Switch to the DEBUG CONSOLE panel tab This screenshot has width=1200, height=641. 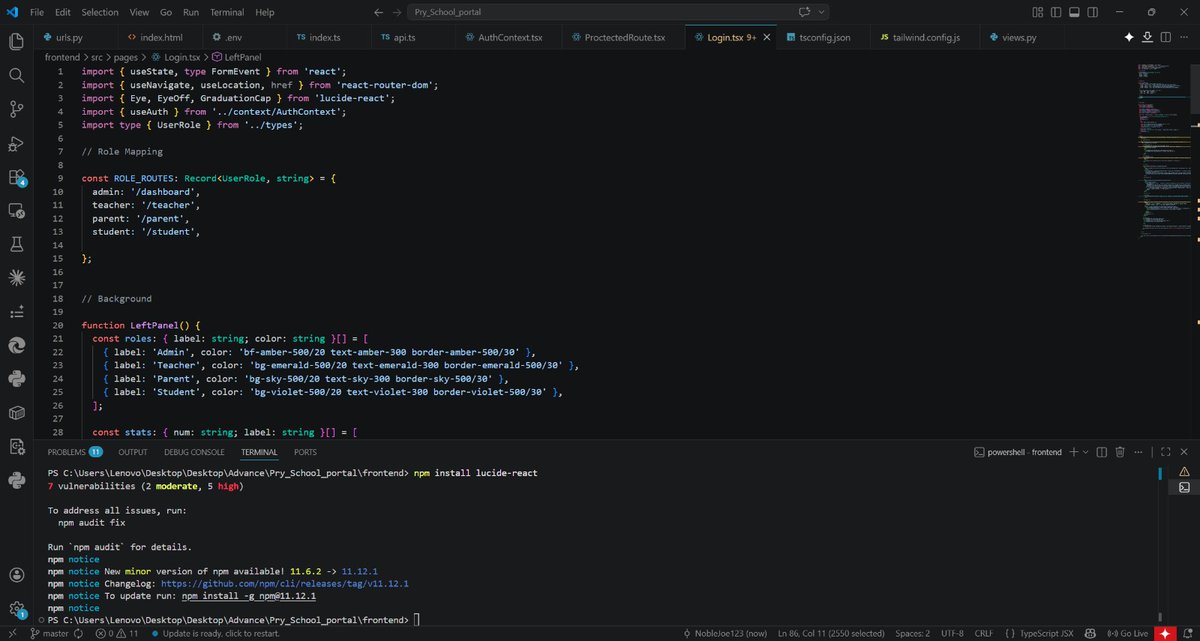(x=194, y=452)
